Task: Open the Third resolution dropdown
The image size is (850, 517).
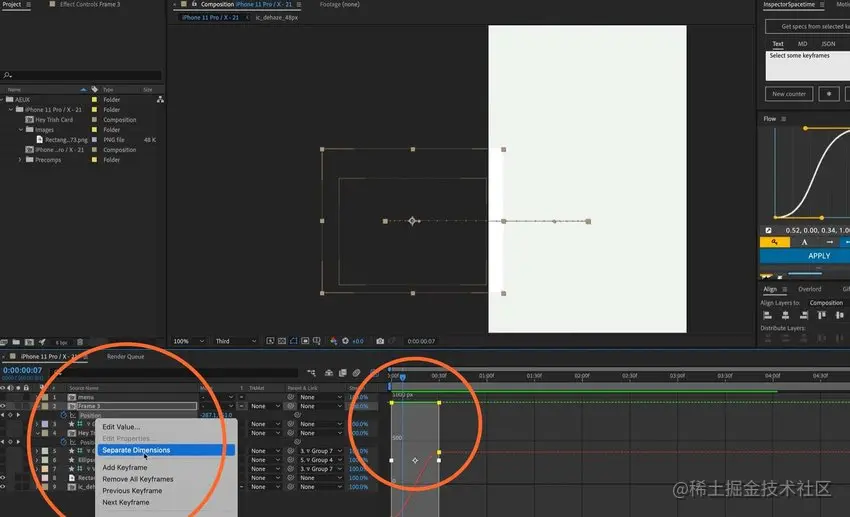Action: pos(235,341)
